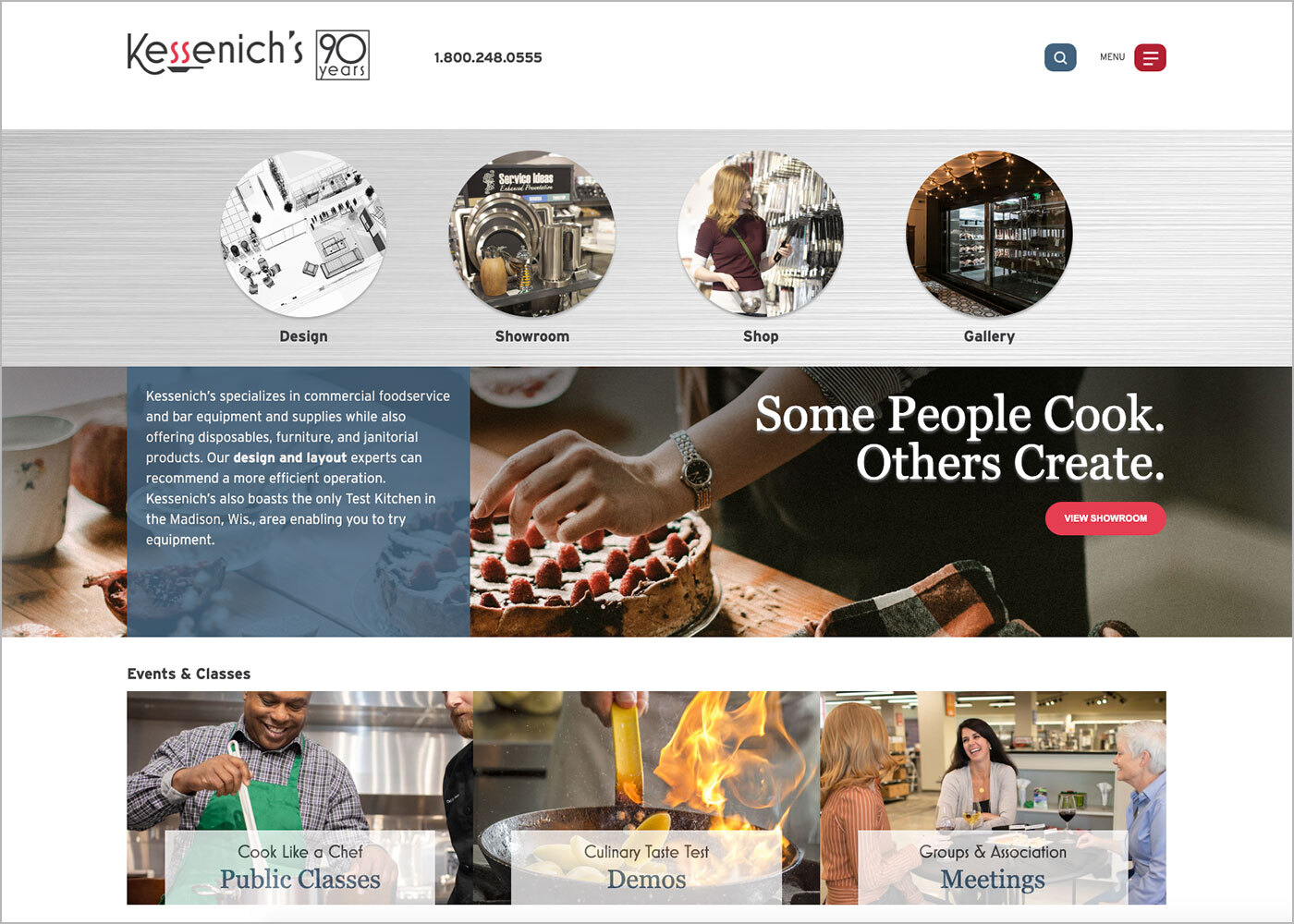The height and width of the screenshot is (924, 1294).
Task: Click the MENU text label
Action: [1112, 57]
